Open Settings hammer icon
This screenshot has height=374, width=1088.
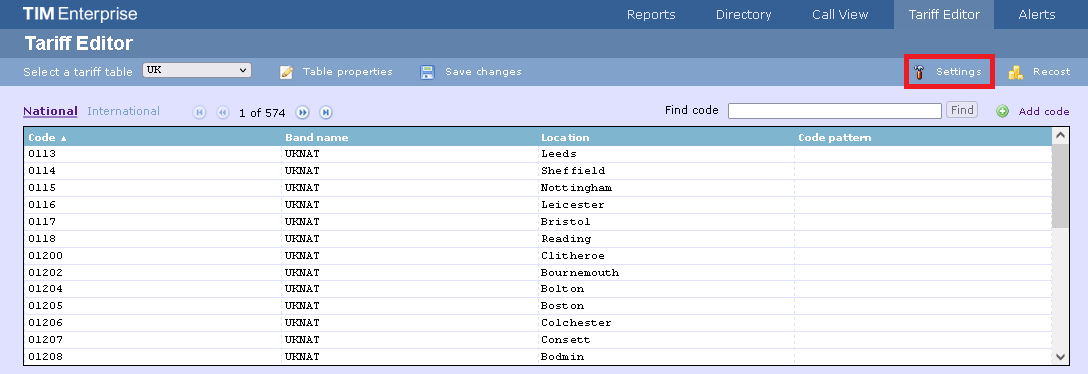920,72
